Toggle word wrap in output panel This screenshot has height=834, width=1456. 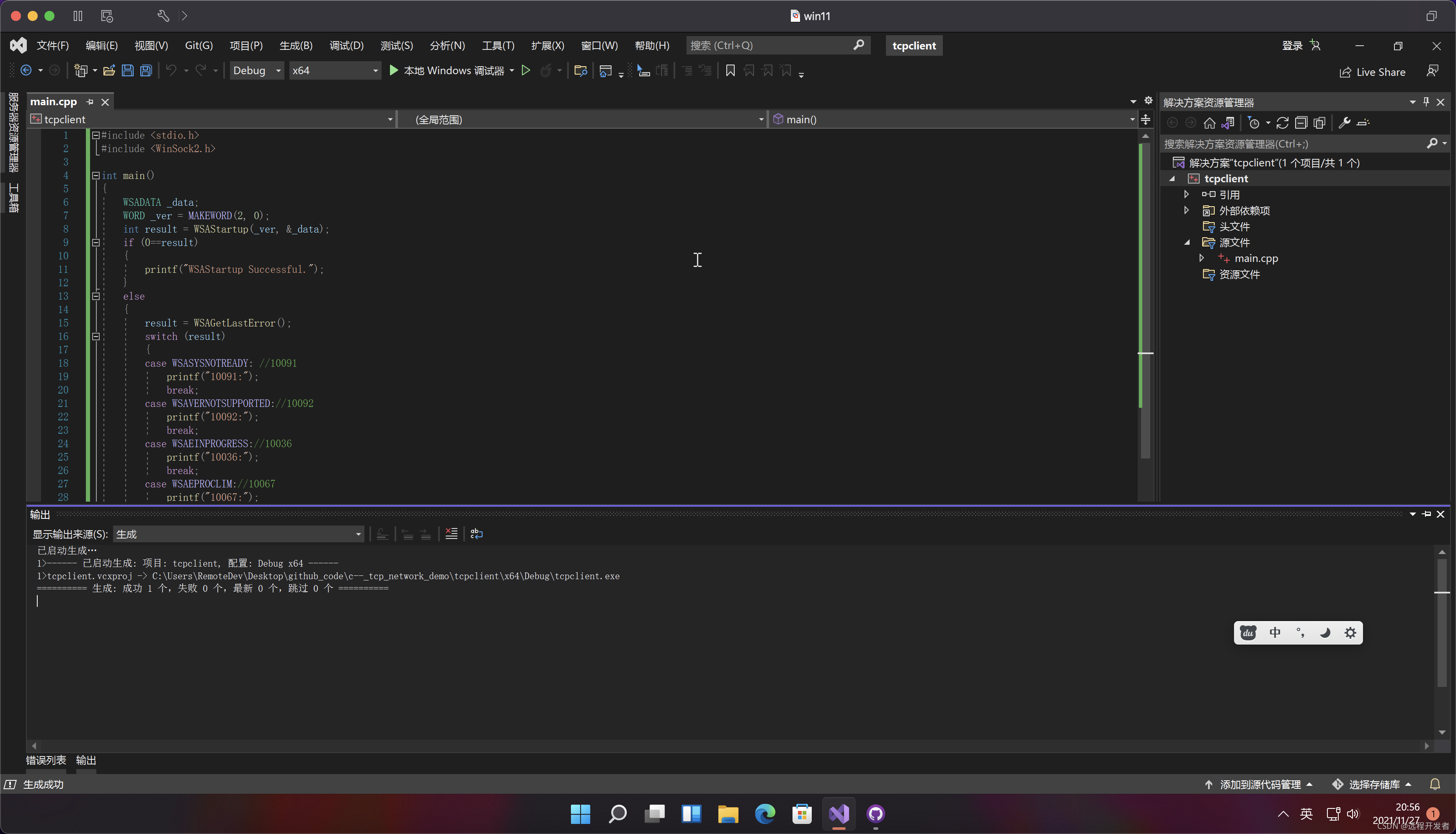click(x=476, y=534)
